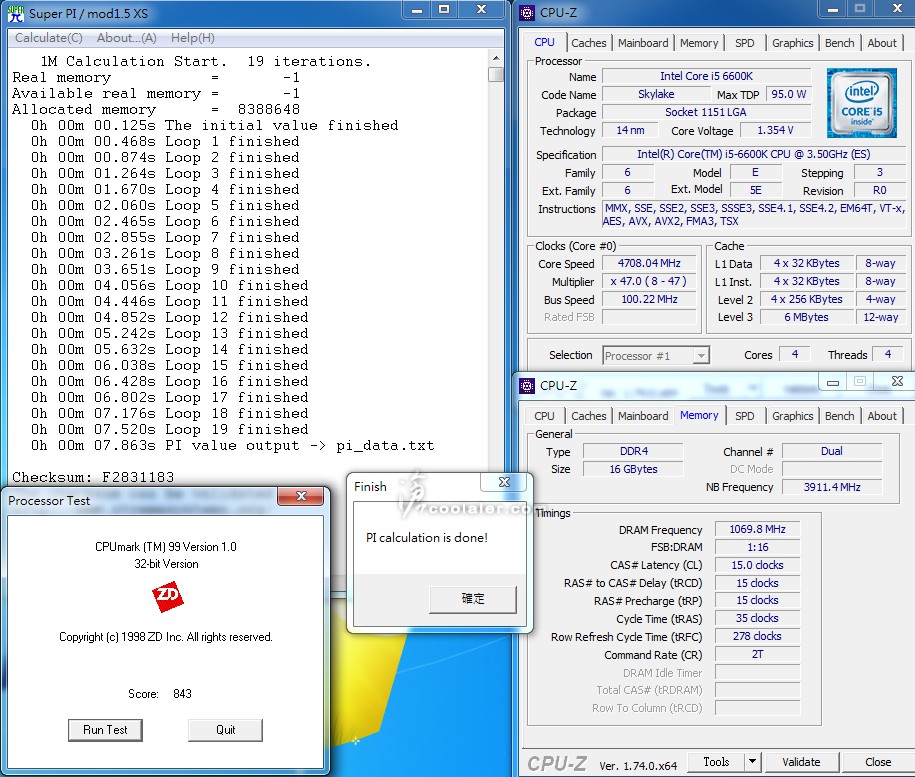The height and width of the screenshot is (777, 915).
Task: Select CPU tab in lower CPU-Z window
Action: tap(544, 416)
